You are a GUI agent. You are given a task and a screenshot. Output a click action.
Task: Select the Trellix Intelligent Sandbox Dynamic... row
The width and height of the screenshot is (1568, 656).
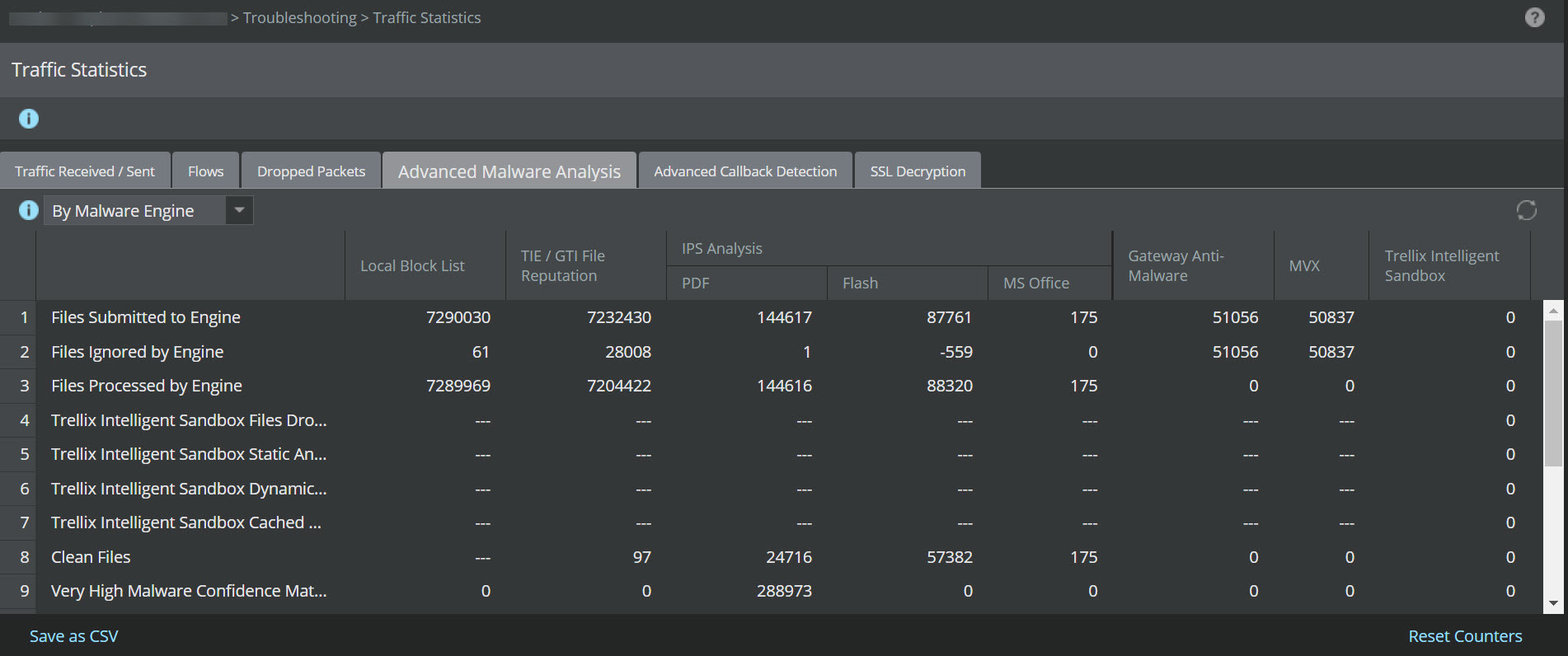tap(771, 489)
